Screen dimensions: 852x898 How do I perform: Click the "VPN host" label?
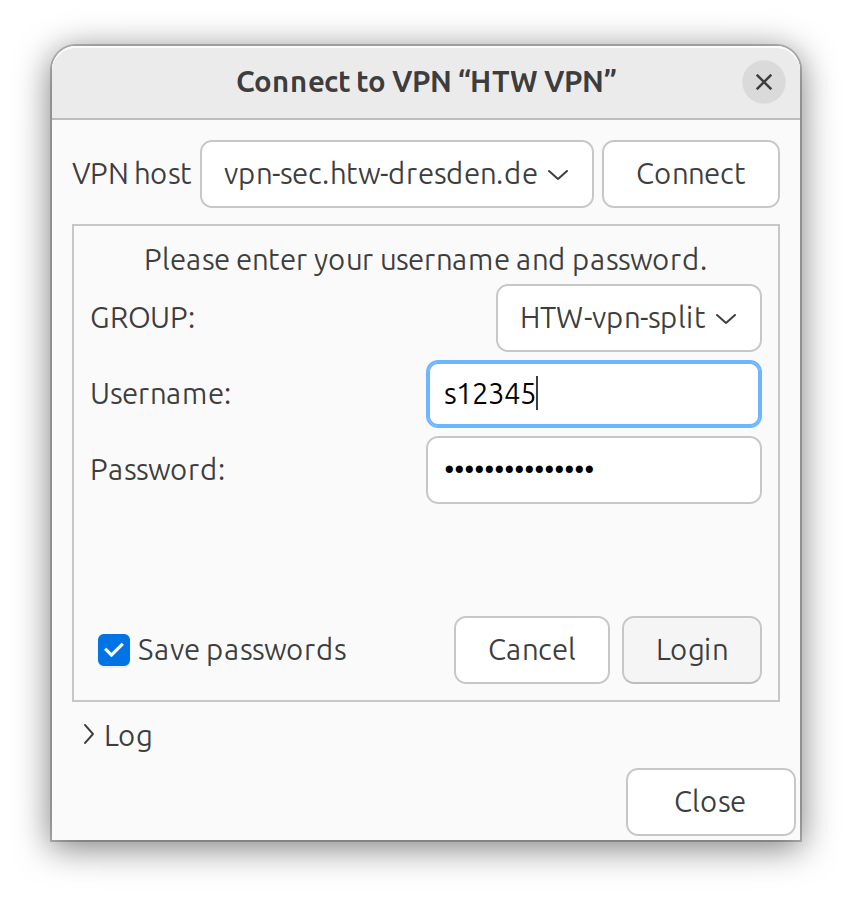coord(131,174)
